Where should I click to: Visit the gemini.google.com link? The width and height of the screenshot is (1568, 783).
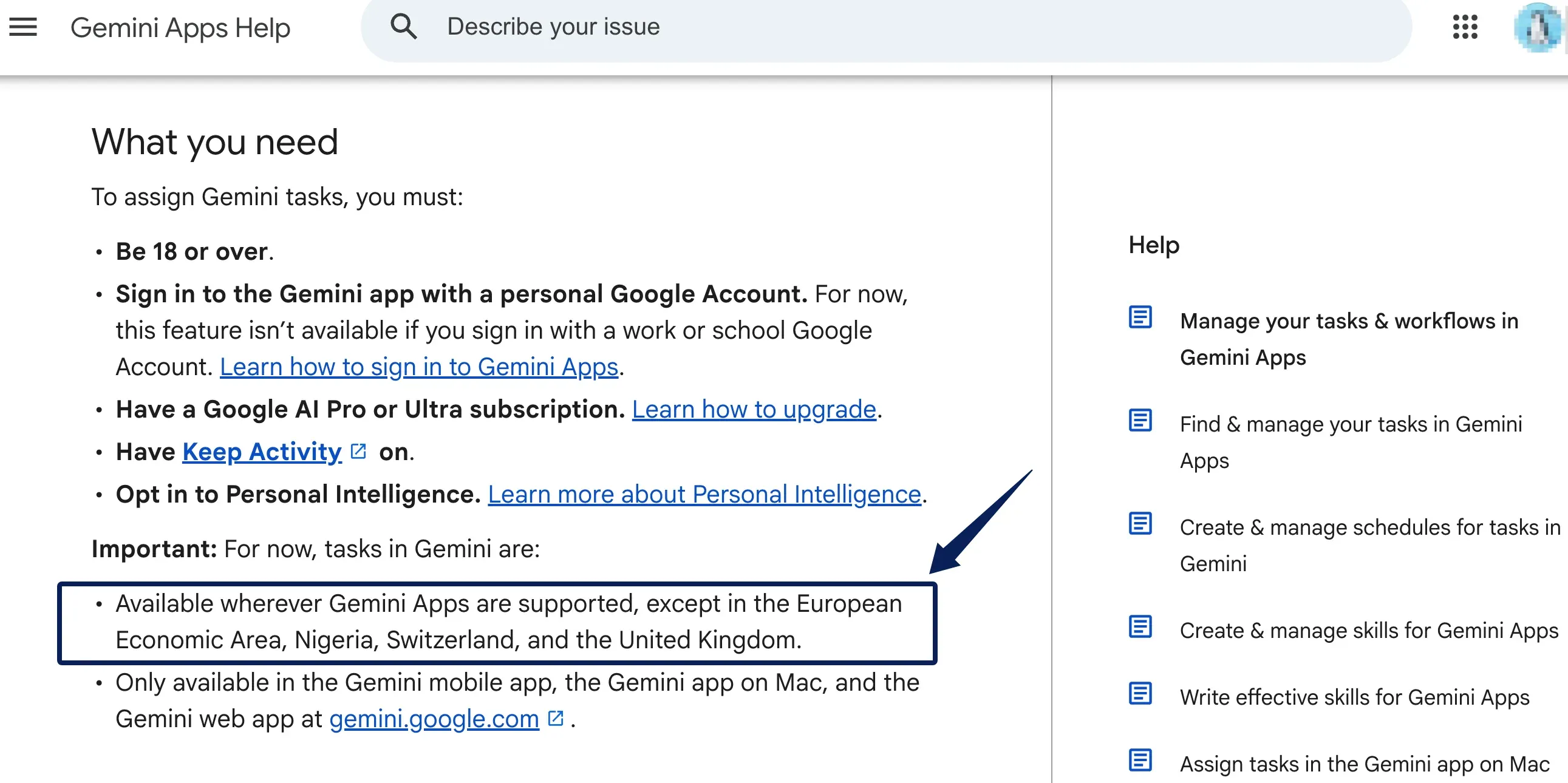pos(434,719)
